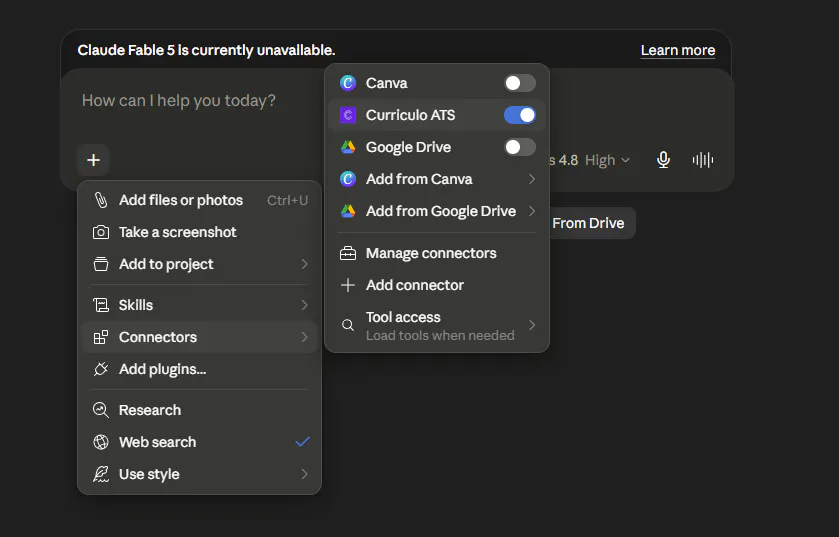Click the search icon beside Tool access
The height and width of the screenshot is (537, 839).
348,325
